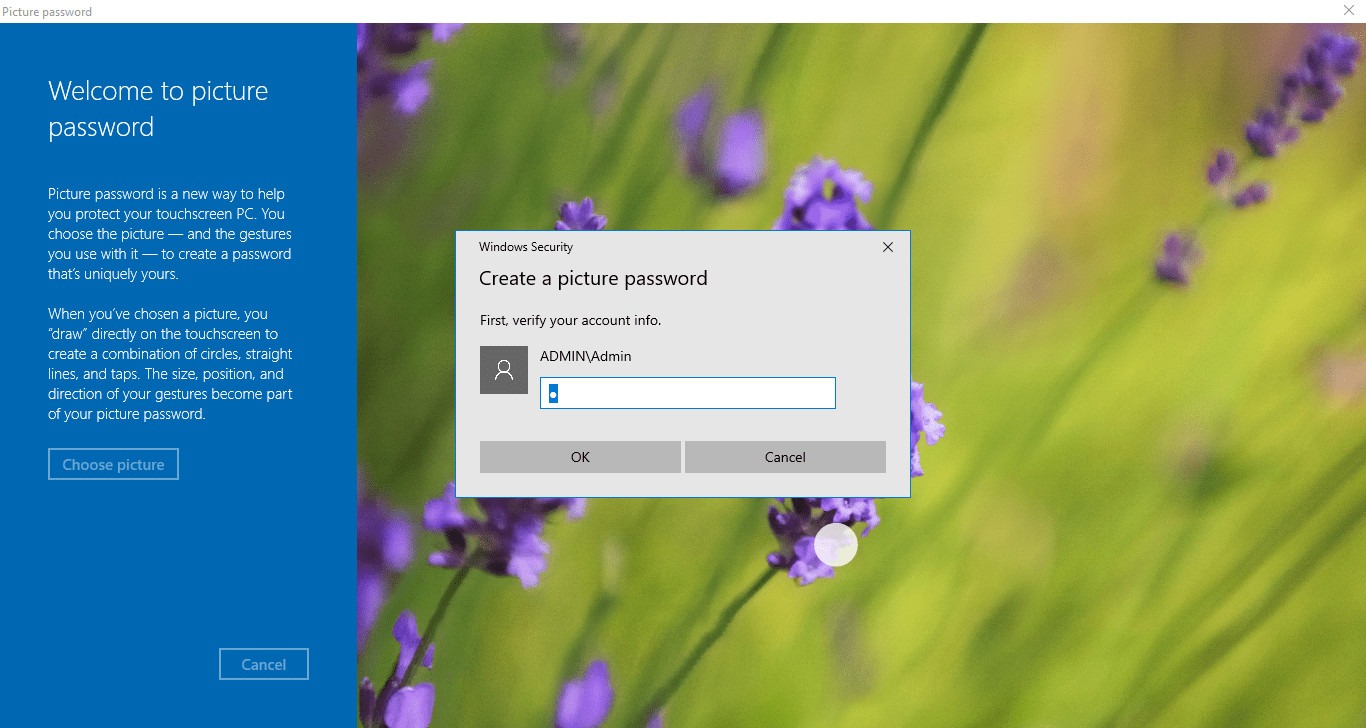Focus the account password input field
1366x728 pixels.
(x=688, y=393)
